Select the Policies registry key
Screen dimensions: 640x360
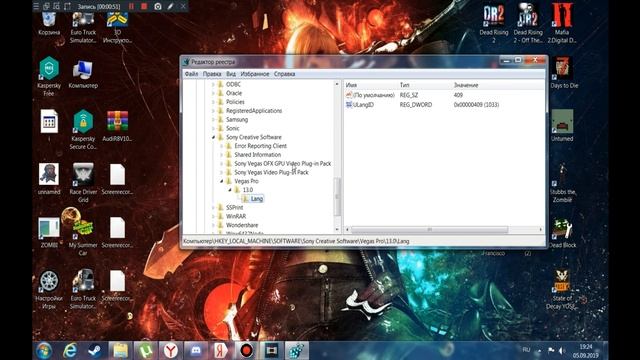(235, 102)
